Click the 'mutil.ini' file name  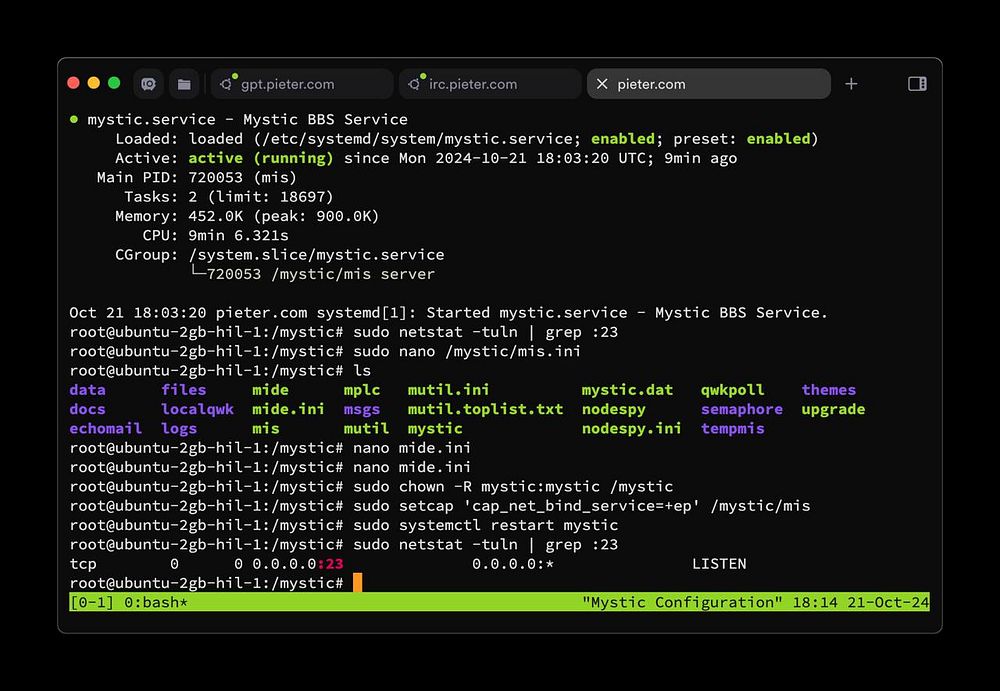pos(448,390)
